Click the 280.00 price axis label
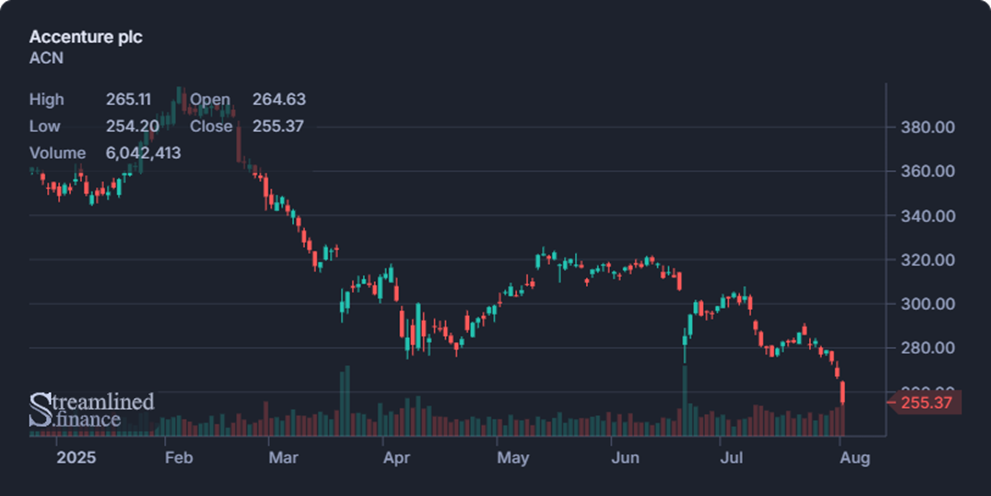This screenshot has width=991, height=496. click(x=928, y=348)
